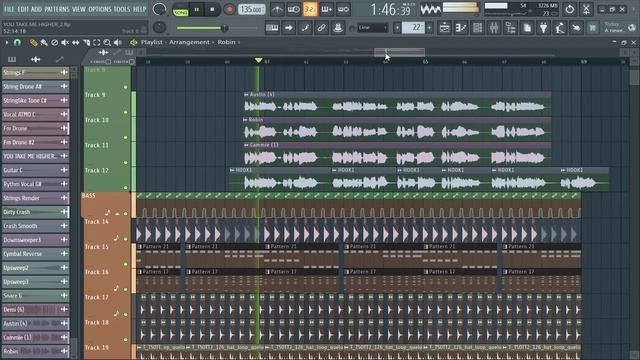
Task: Select the Paint brush tool
Action: coord(44,42)
